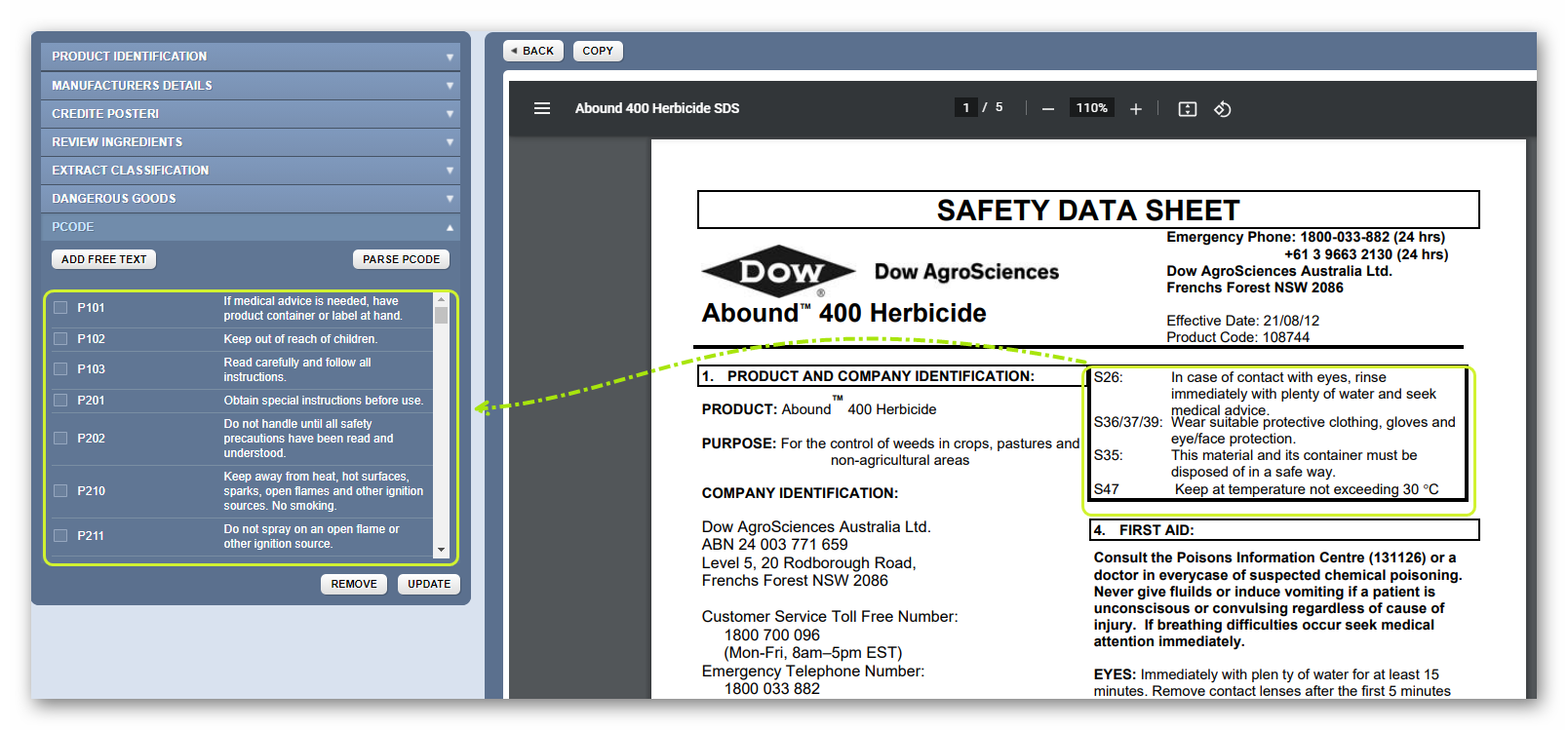Expand the Manufacturers Details section

pyautogui.click(x=251, y=86)
